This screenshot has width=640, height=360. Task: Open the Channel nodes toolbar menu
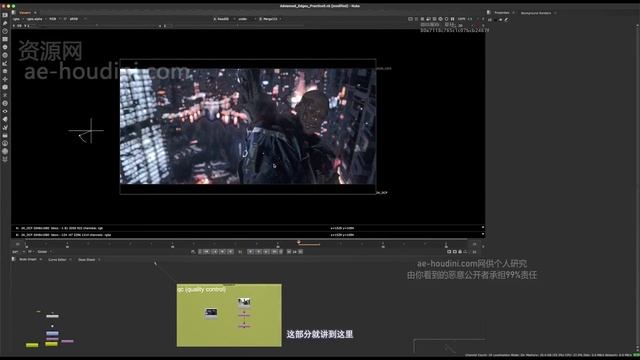(5, 39)
